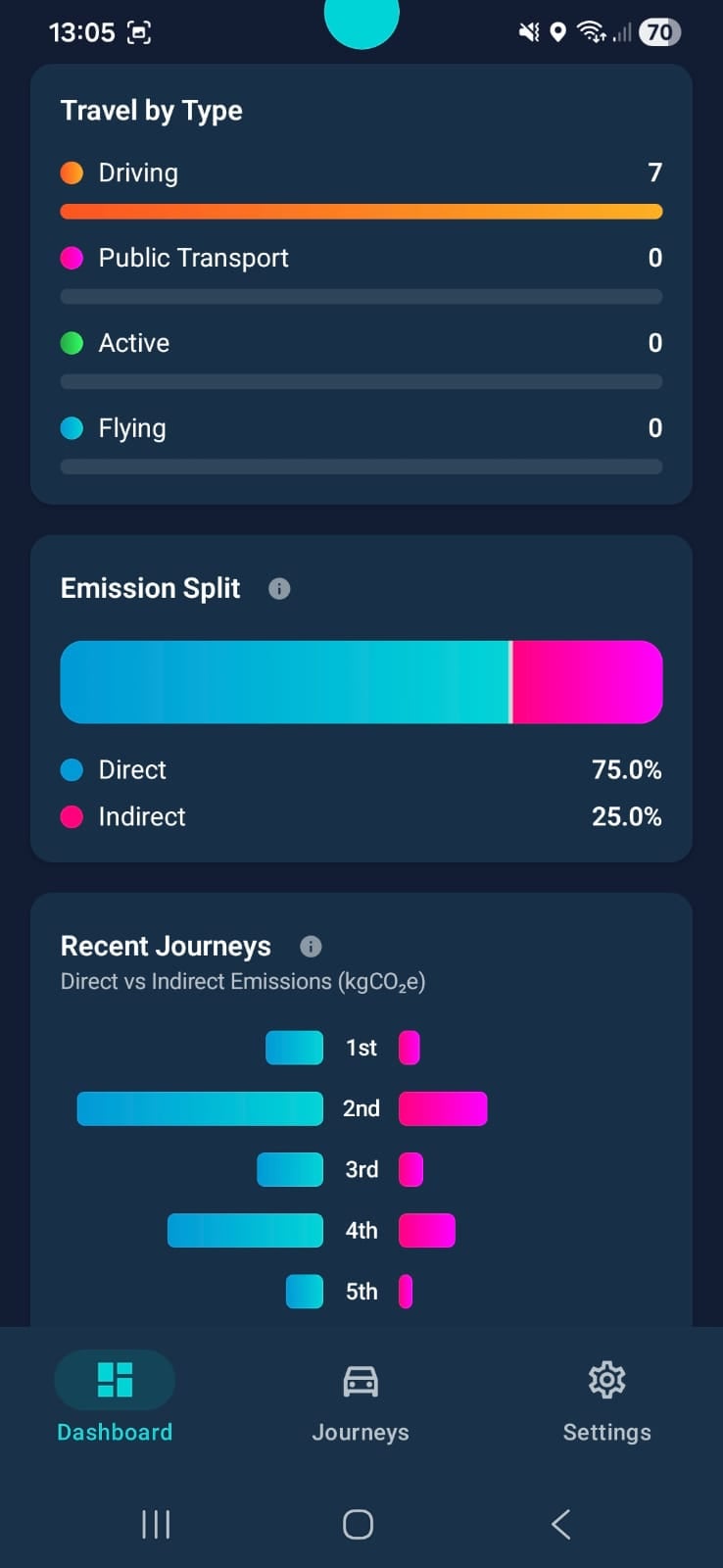Open Journeys via the car icon
723x1568 pixels.
click(x=361, y=1381)
